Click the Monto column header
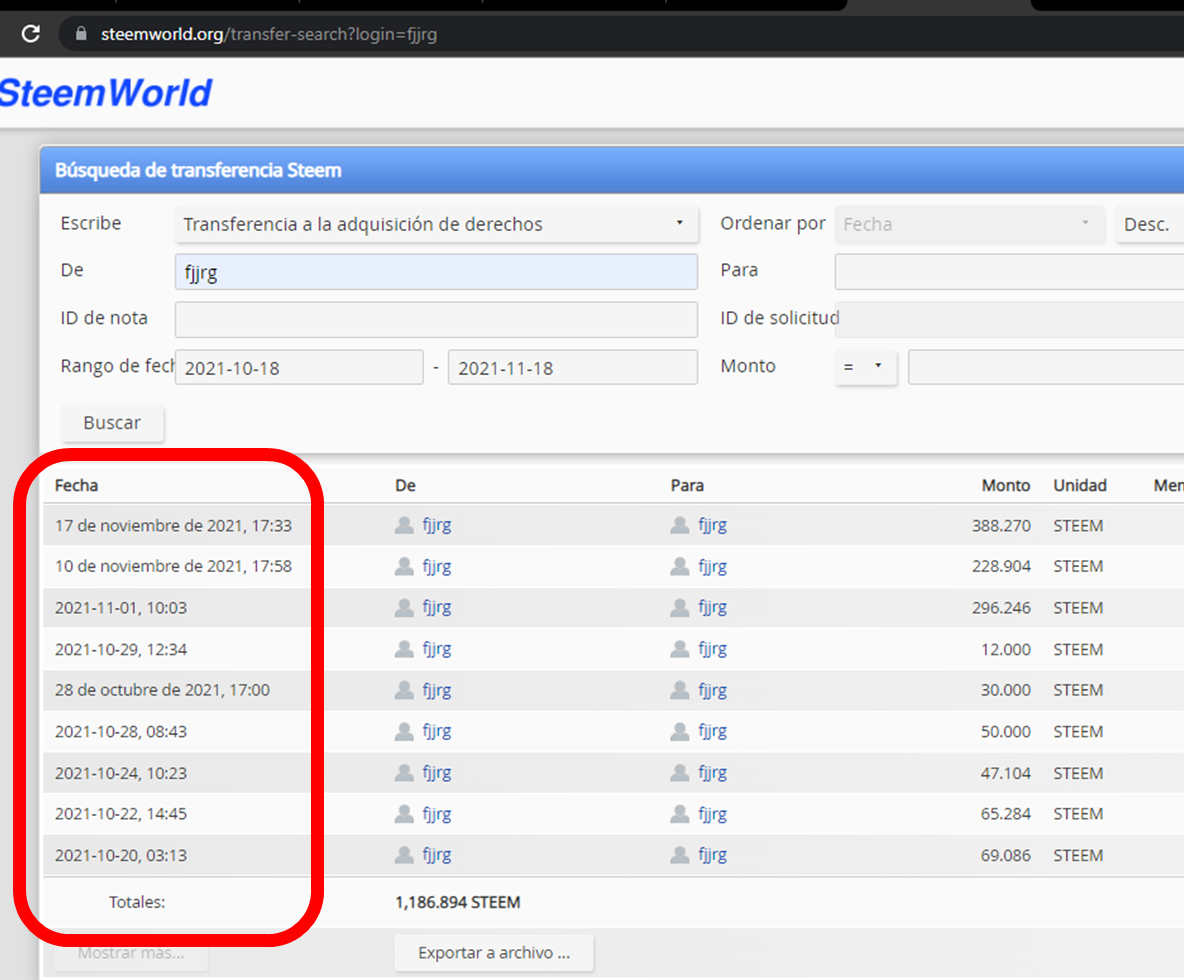The width and height of the screenshot is (1184, 980). 1006,485
